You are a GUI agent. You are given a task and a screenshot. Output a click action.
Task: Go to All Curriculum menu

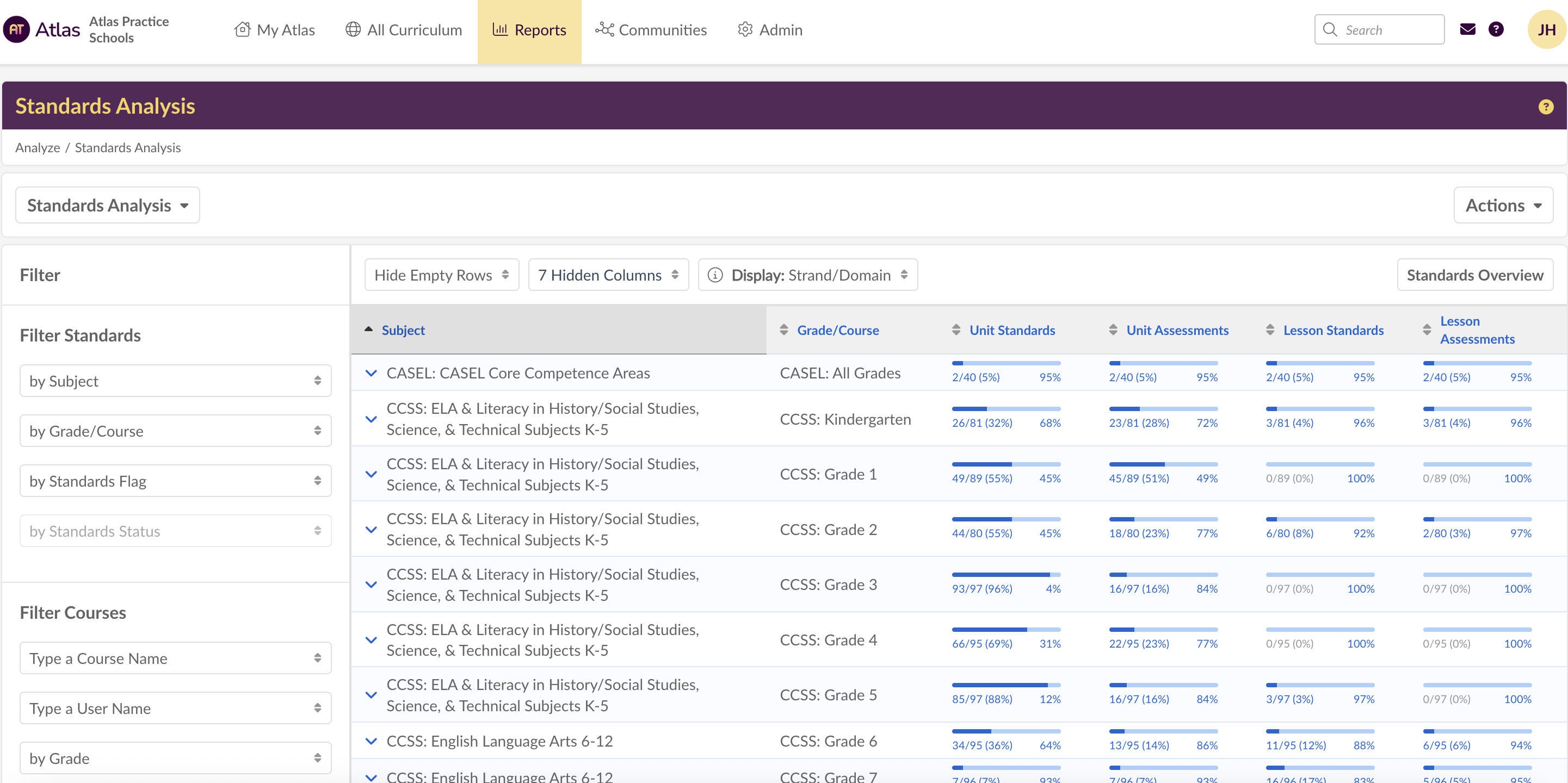pyautogui.click(x=404, y=30)
